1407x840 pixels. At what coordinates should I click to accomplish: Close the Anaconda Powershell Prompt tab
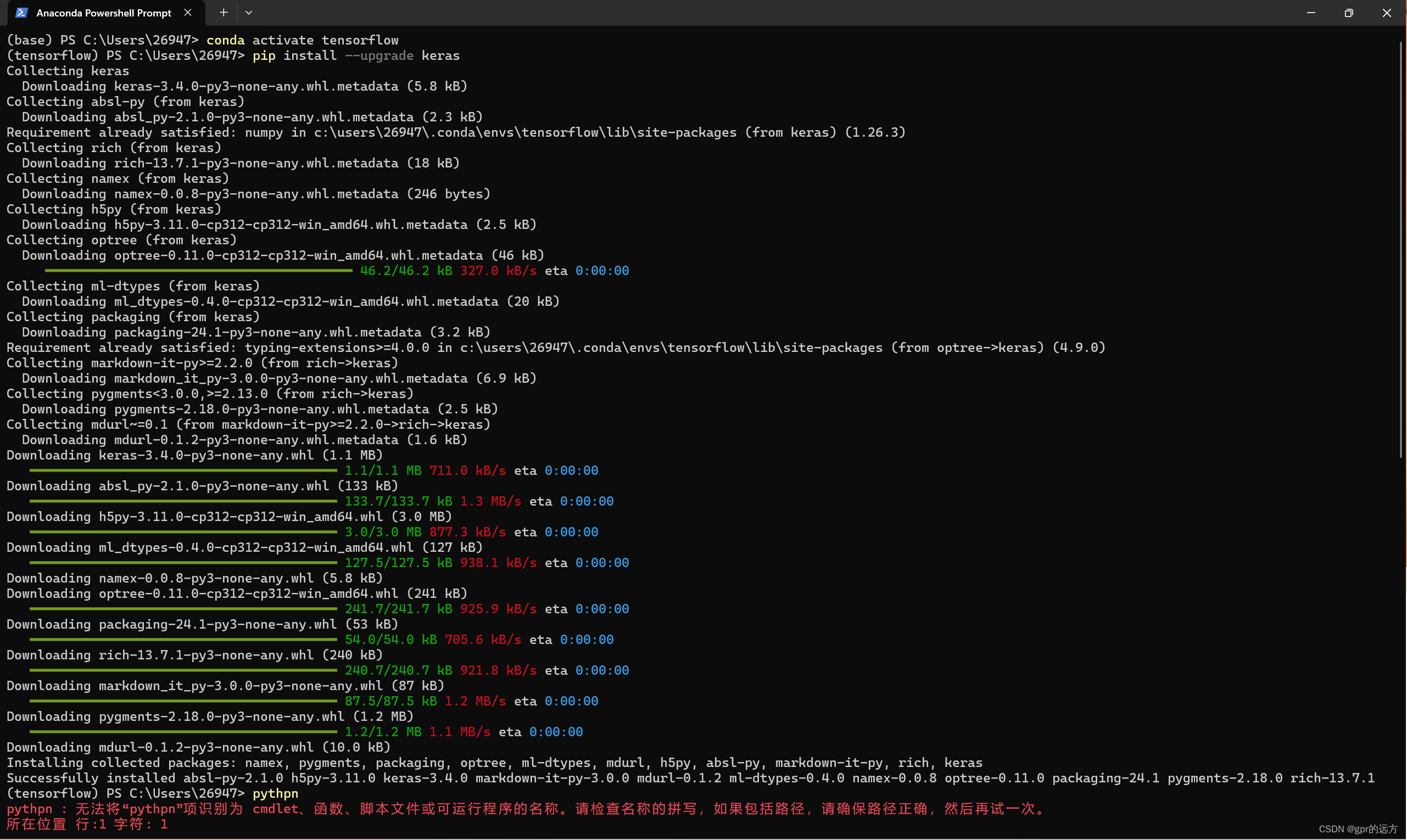[x=188, y=13]
